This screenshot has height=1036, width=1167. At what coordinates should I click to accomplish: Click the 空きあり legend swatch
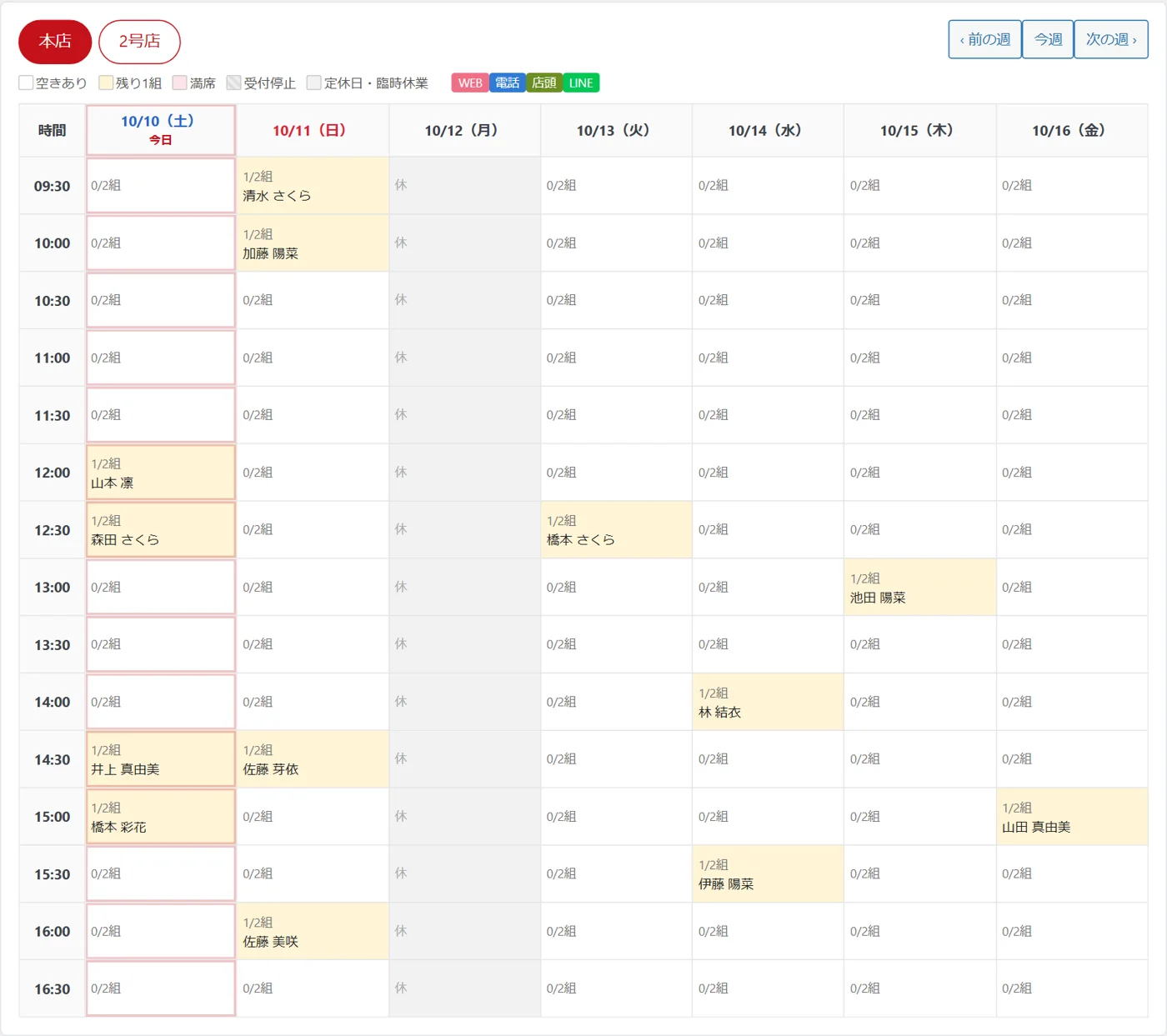pos(26,83)
